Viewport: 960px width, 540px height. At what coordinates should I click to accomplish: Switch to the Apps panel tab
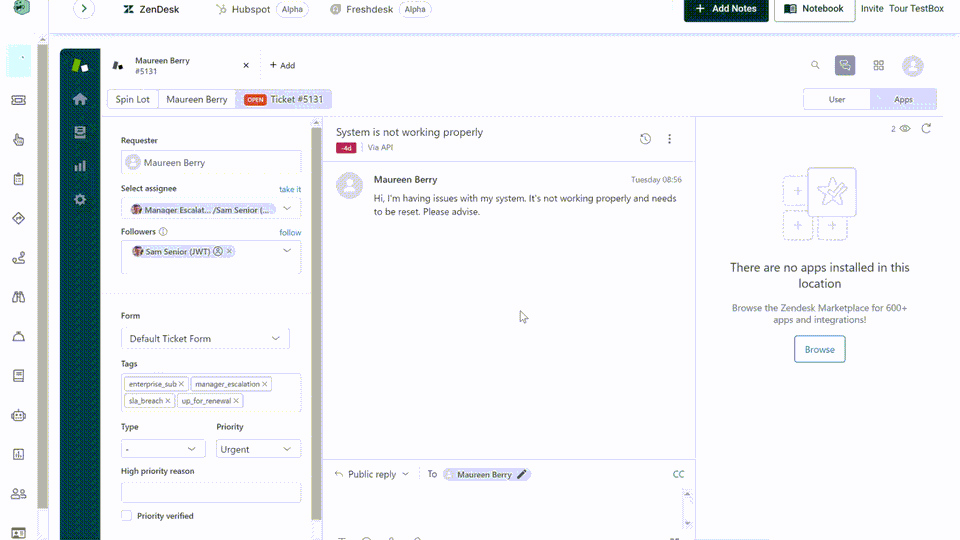pyautogui.click(x=903, y=99)
